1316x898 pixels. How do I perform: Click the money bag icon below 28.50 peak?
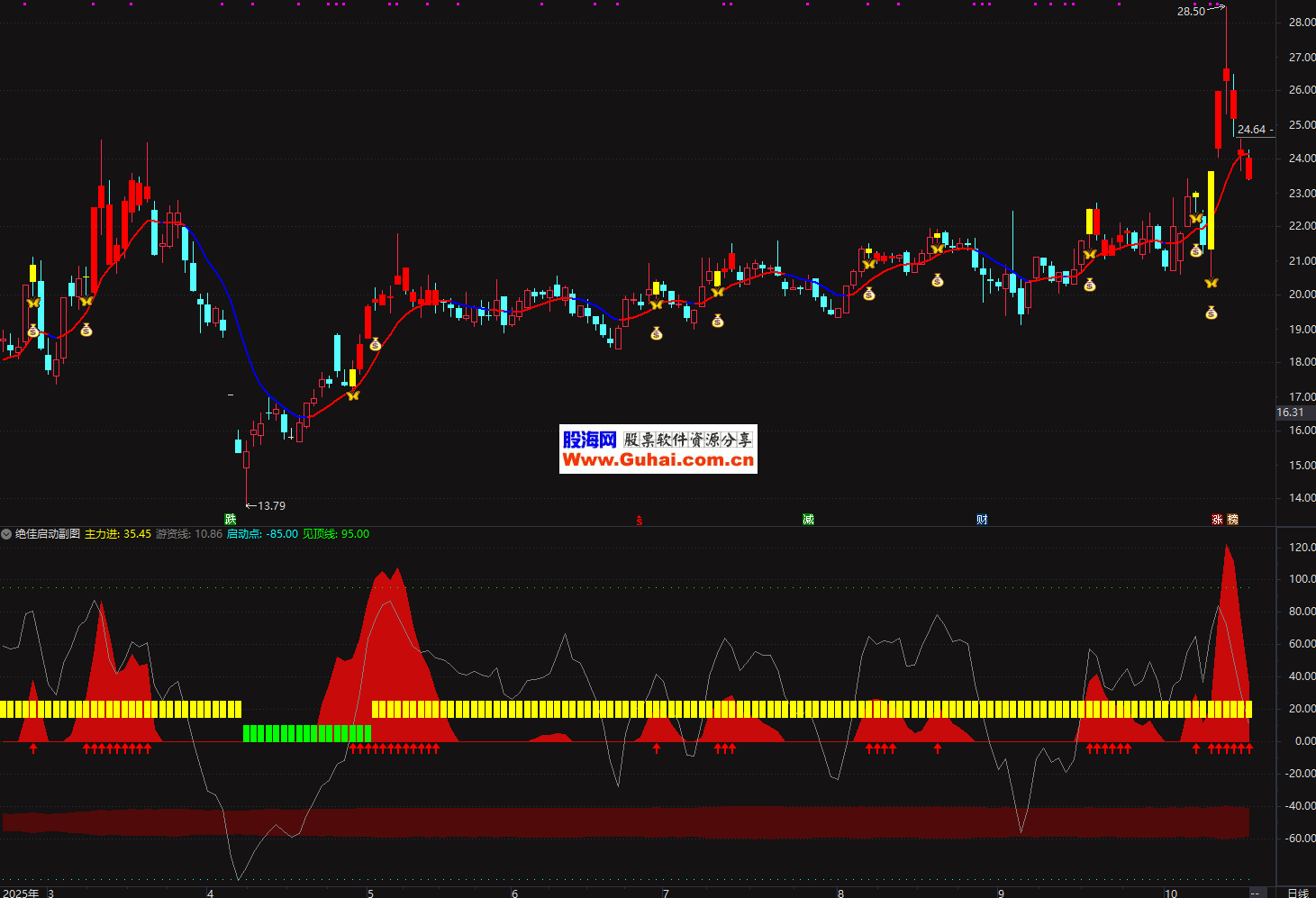click(1212, 313)
